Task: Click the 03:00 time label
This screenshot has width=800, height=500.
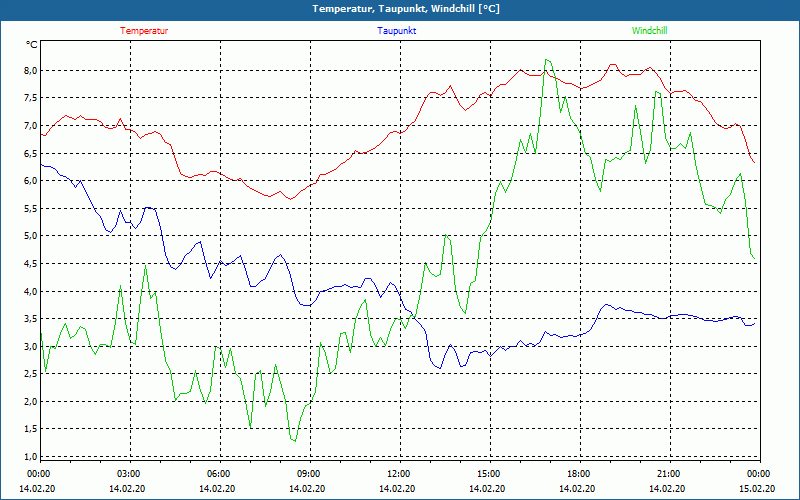Action: (x=128, y=474)
